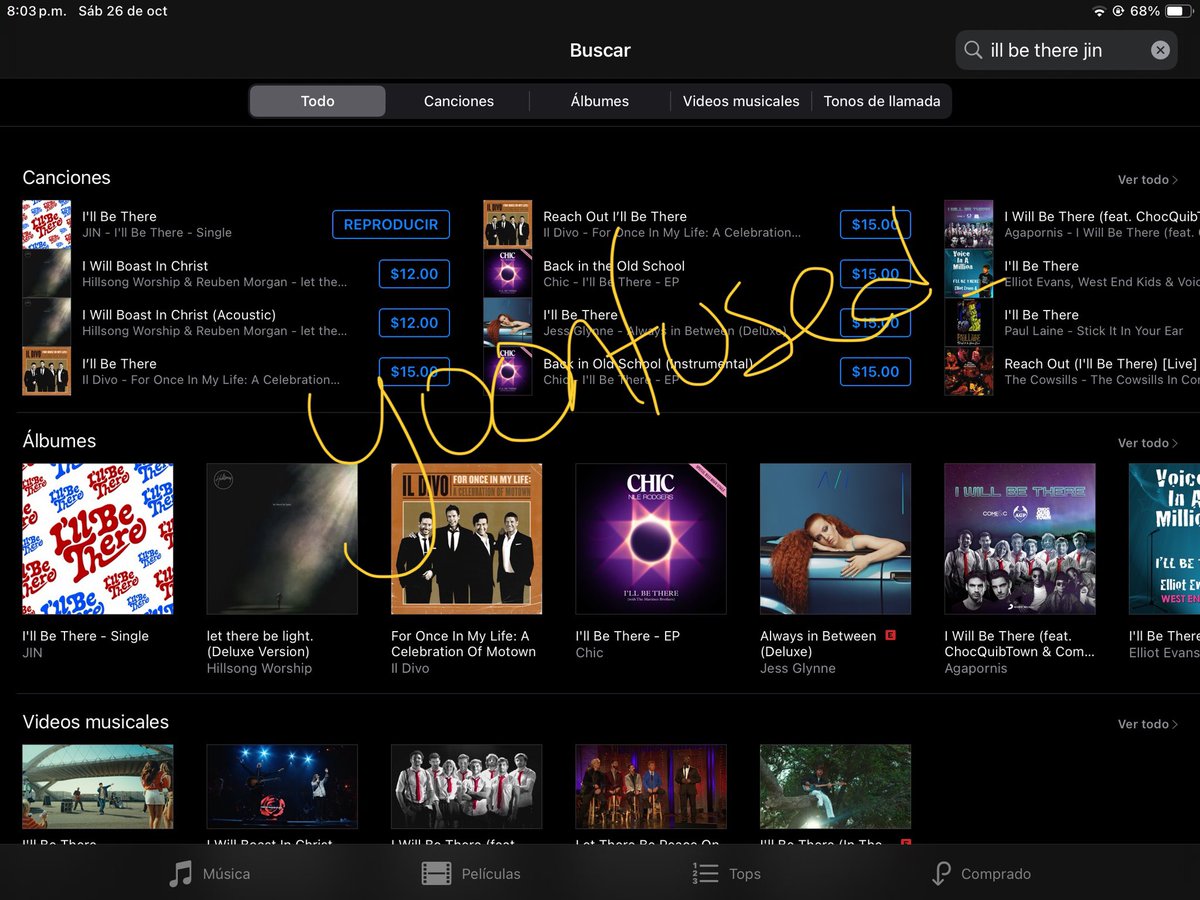Viewport: 1200px width, 900px height.
Task: Tap the Wi-Fi icon in status bar
Action: click(x=1099, y=11)
